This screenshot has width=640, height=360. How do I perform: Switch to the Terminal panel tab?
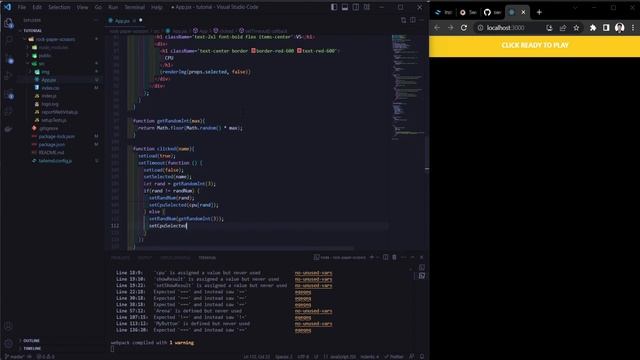(207, 258)
